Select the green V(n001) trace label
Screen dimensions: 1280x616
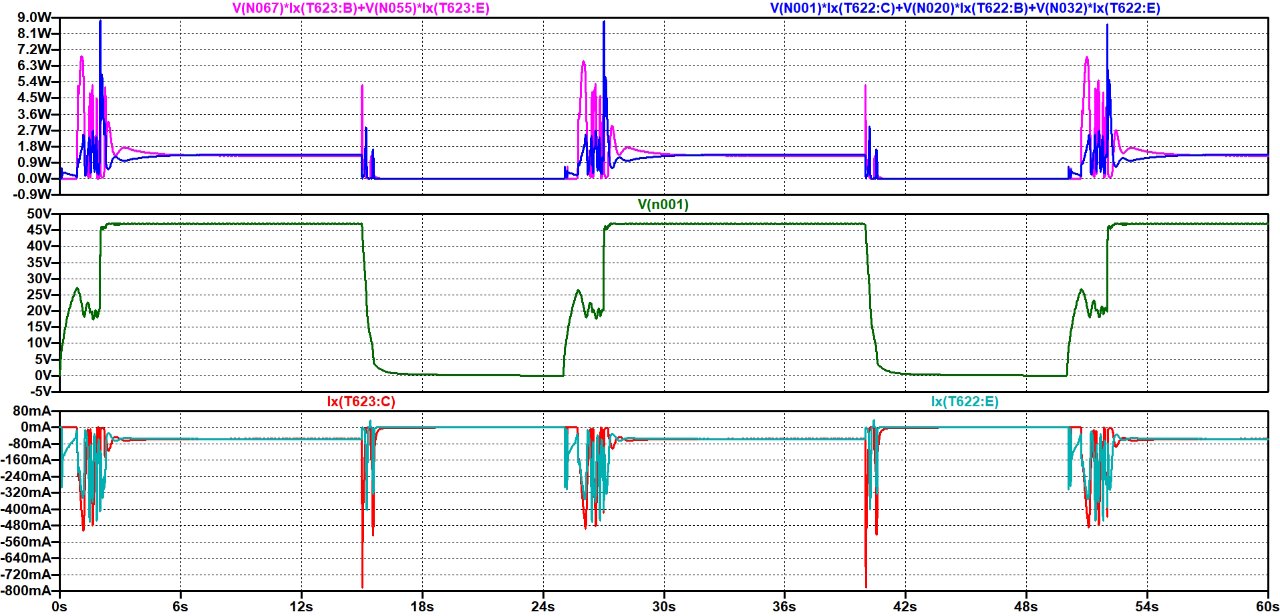click(x=663, y=204)
